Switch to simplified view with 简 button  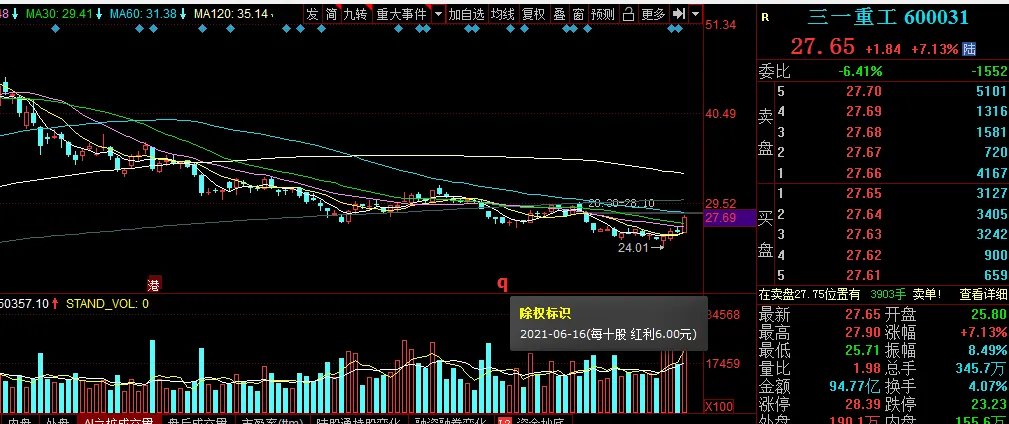pyautogui.click(x=331, y=14)
